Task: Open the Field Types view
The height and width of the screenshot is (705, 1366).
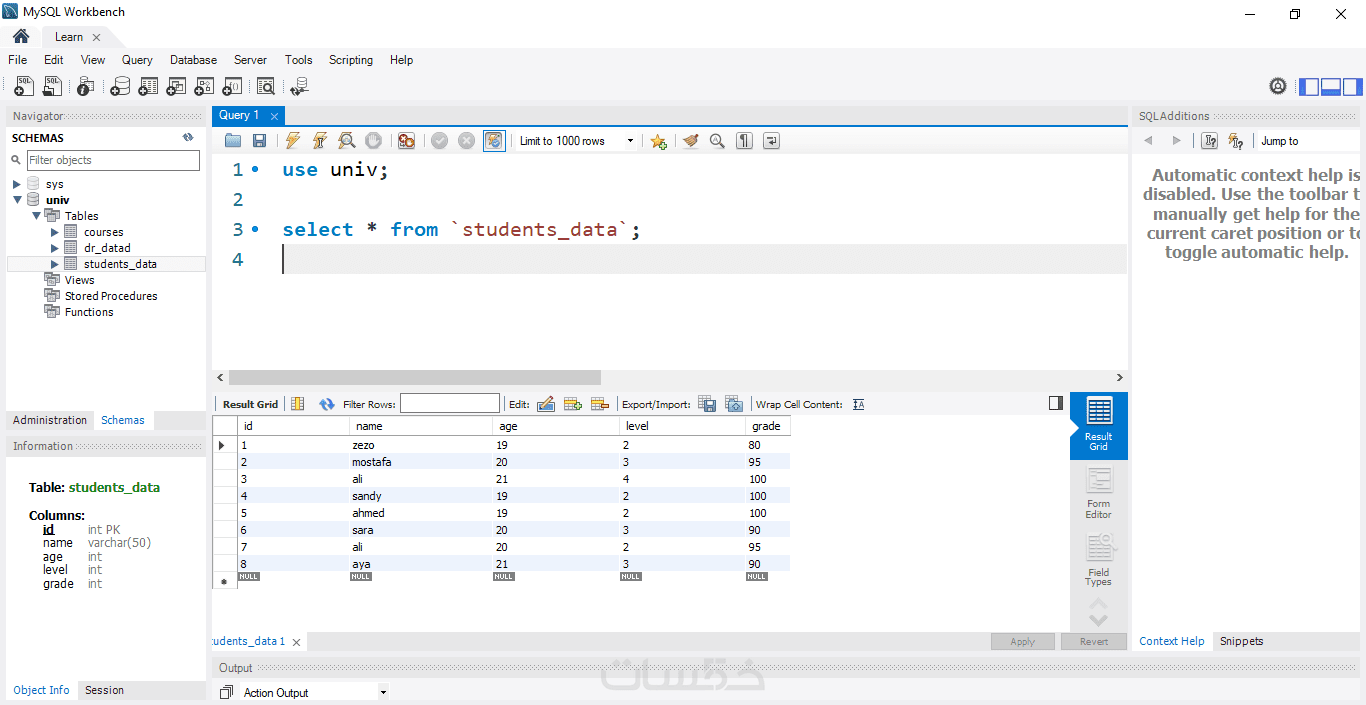Action: pos(1098,561)
